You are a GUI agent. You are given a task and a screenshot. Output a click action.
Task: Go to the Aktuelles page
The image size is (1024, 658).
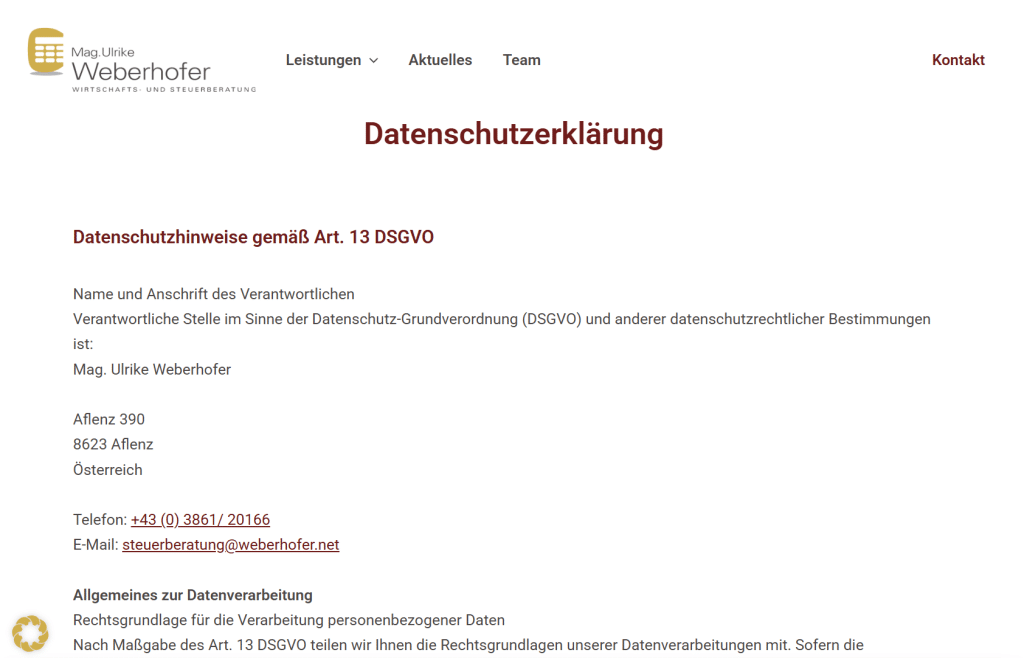click(440, 60)
